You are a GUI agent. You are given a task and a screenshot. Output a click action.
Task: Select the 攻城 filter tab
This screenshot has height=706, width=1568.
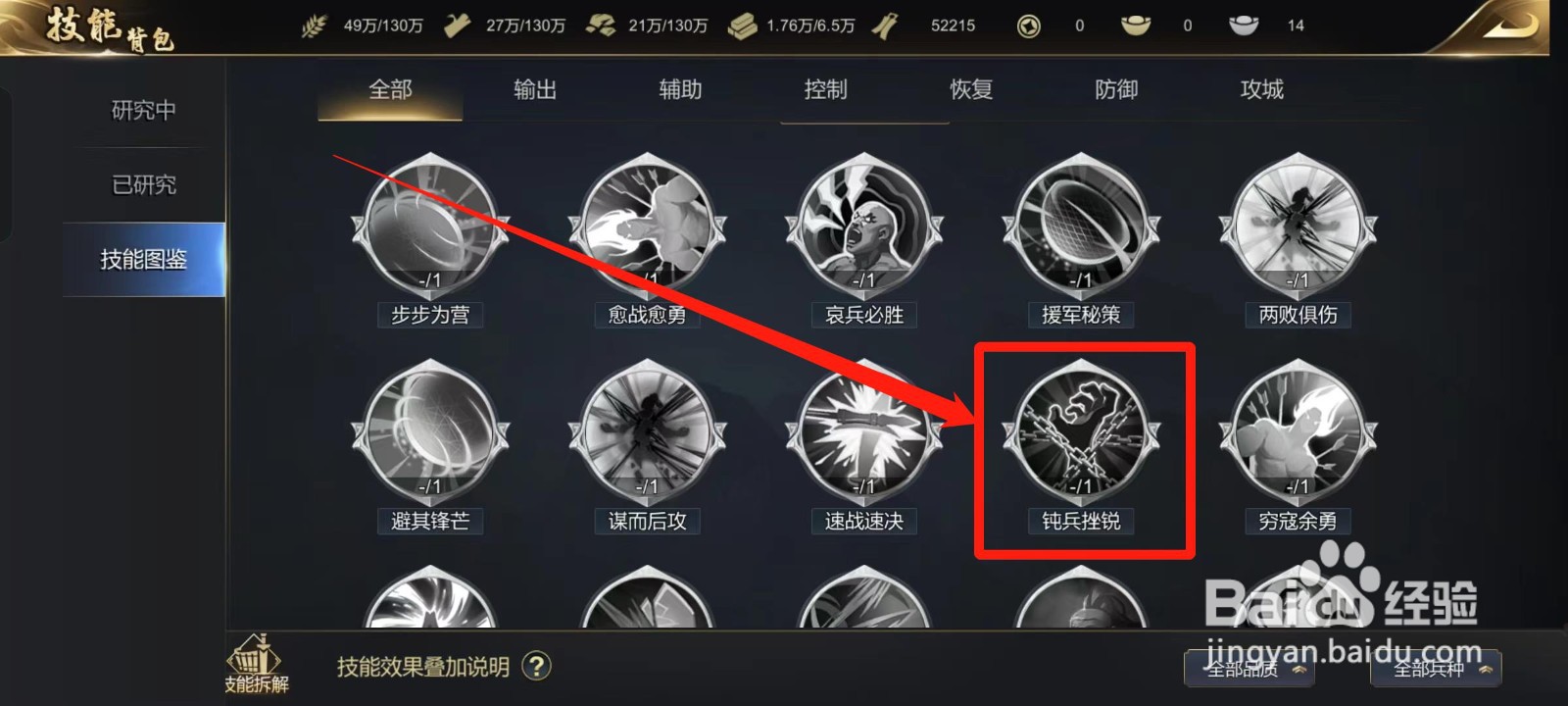pos(1261,90)
